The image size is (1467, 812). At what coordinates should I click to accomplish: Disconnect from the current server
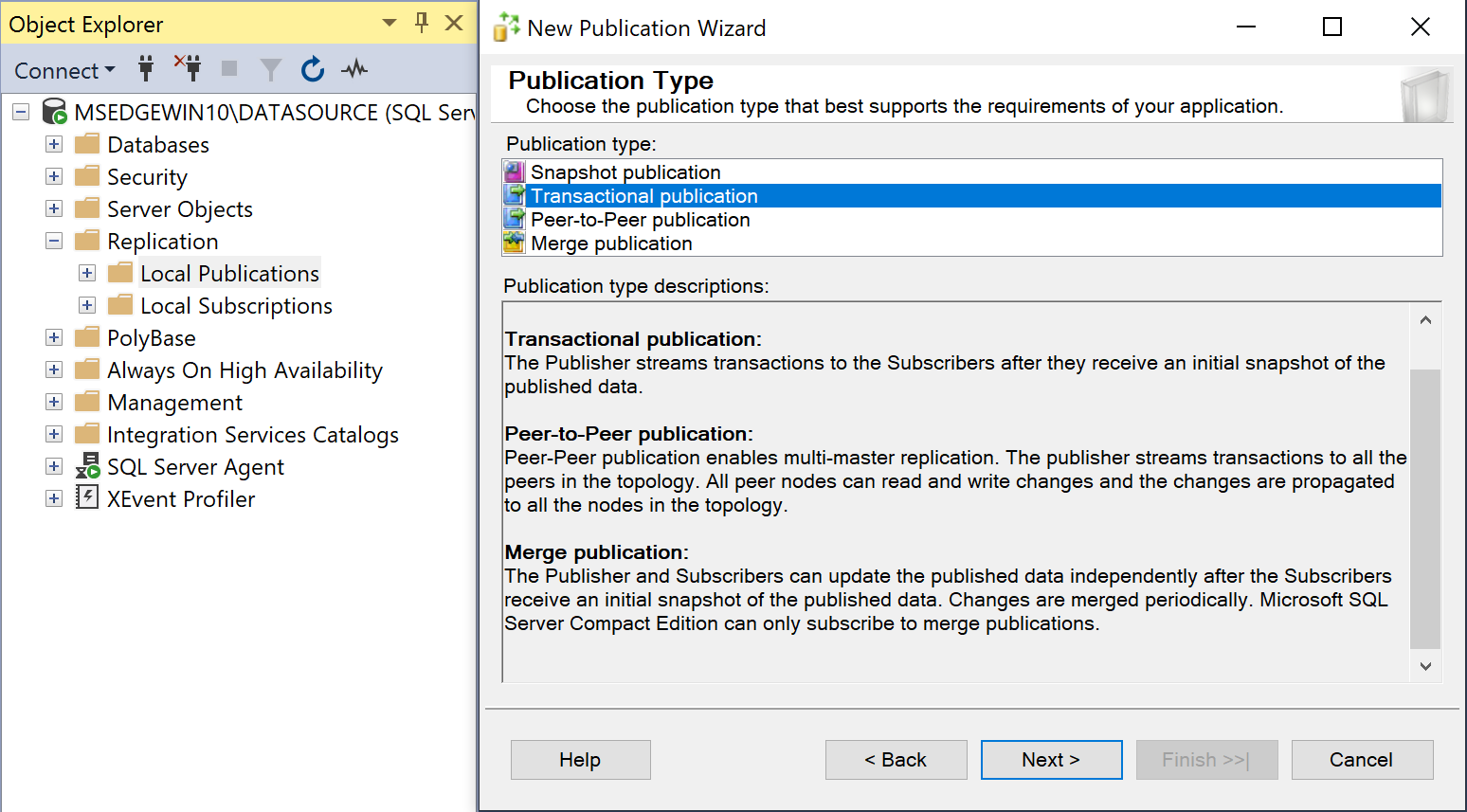[187, 69]
